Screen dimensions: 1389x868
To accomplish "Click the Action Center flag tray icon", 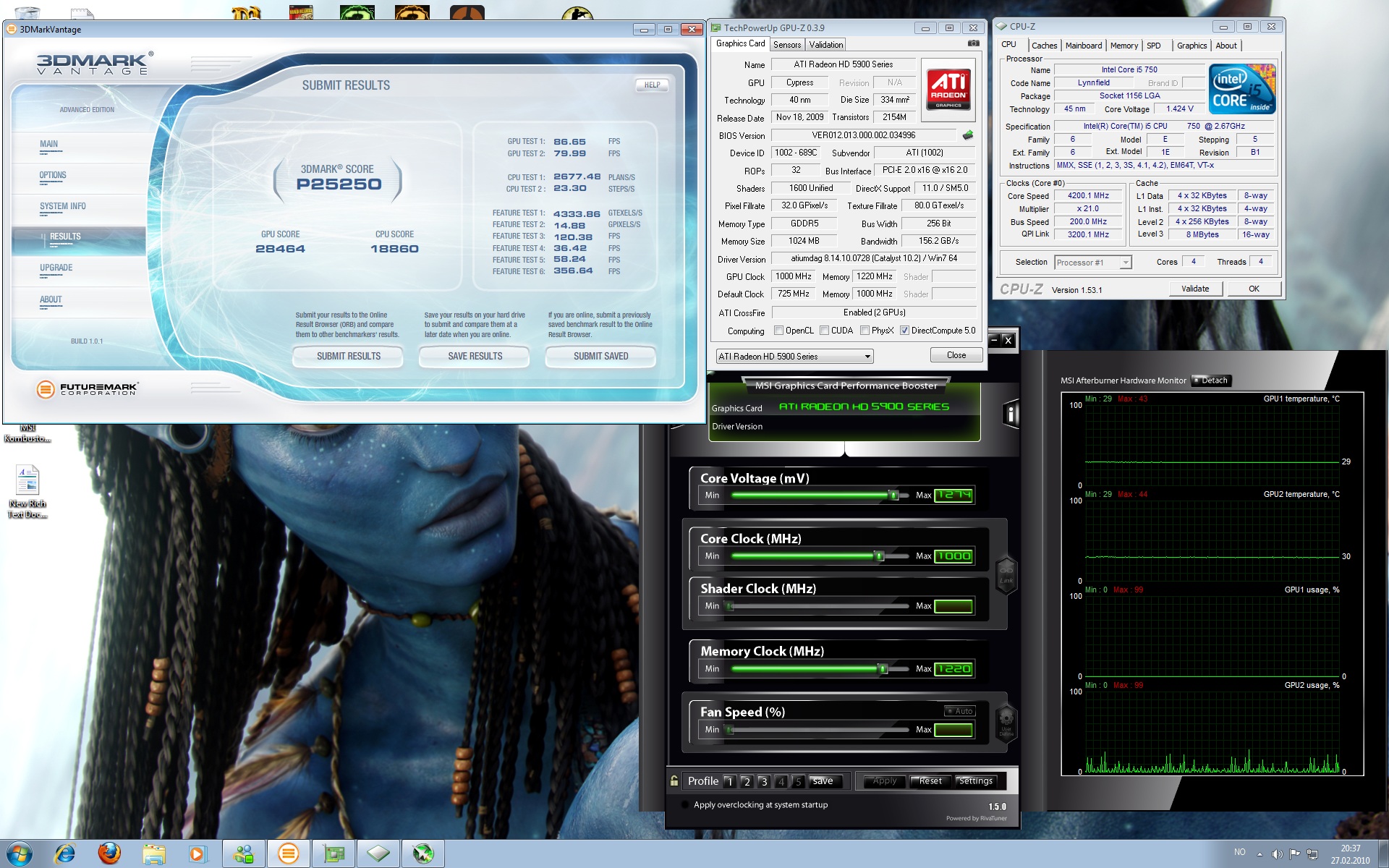I will [1294, 854].
